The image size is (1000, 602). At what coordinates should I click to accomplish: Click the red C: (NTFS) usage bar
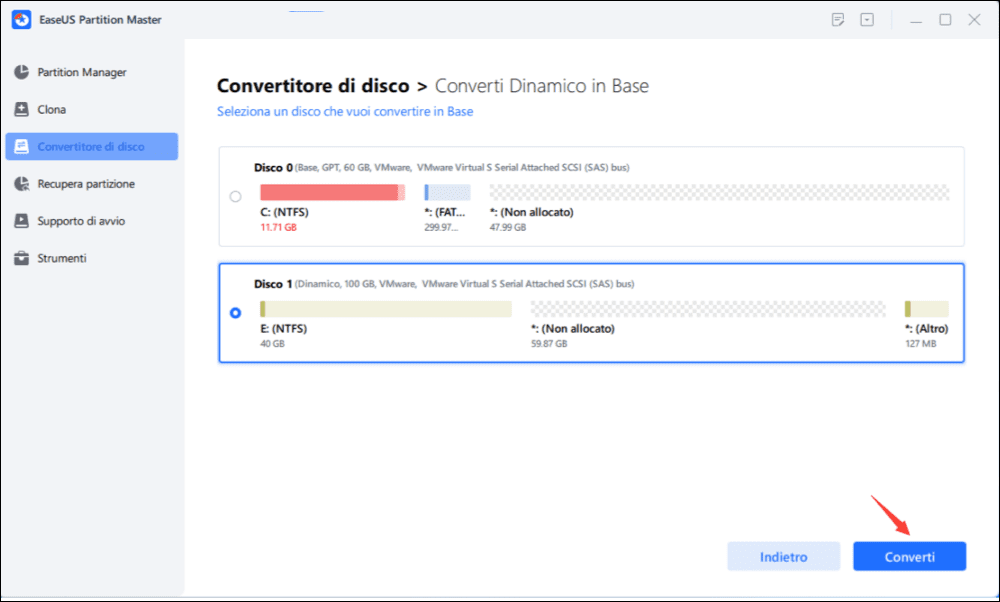[332, 192]
